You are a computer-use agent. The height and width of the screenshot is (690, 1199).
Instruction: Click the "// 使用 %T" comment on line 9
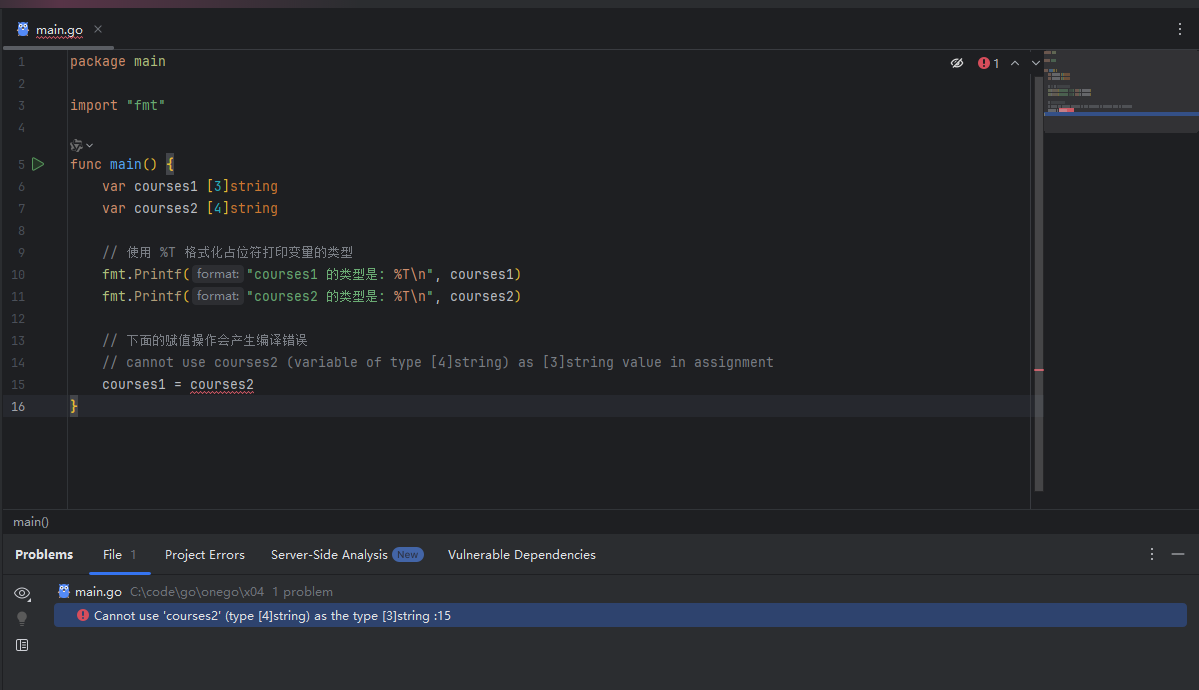[x=228, y=252]
